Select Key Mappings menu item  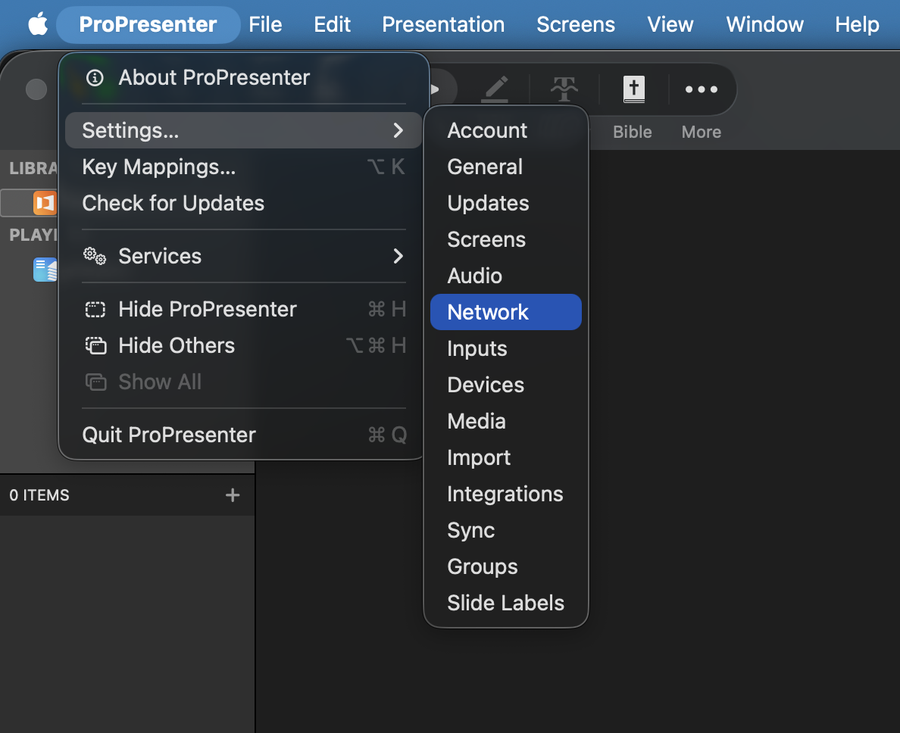(244, 167)
